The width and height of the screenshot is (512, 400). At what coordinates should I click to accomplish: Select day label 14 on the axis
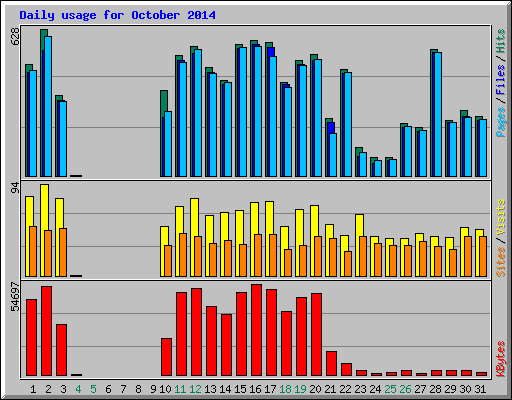point(225,389)
